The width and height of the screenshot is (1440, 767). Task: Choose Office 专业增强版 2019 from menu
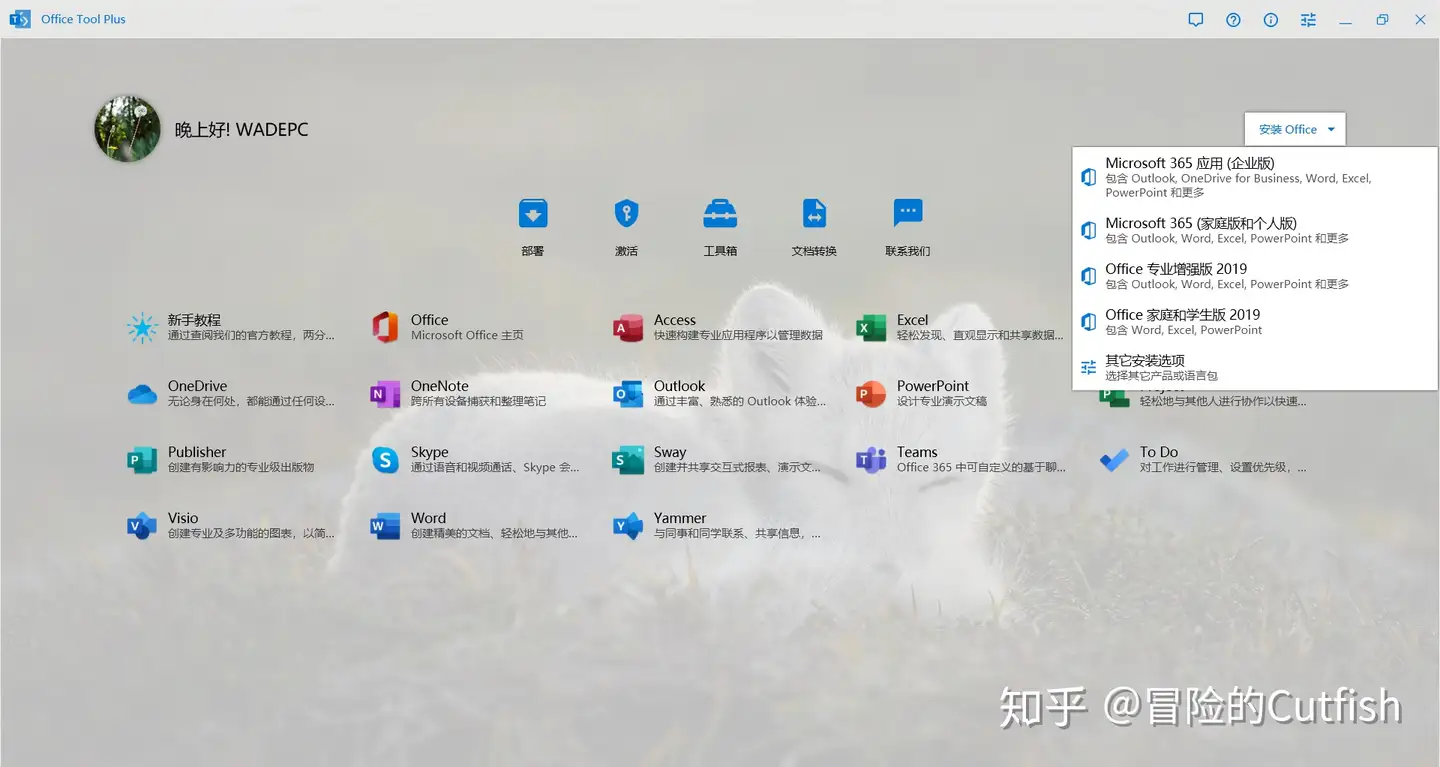[1255, 276]
